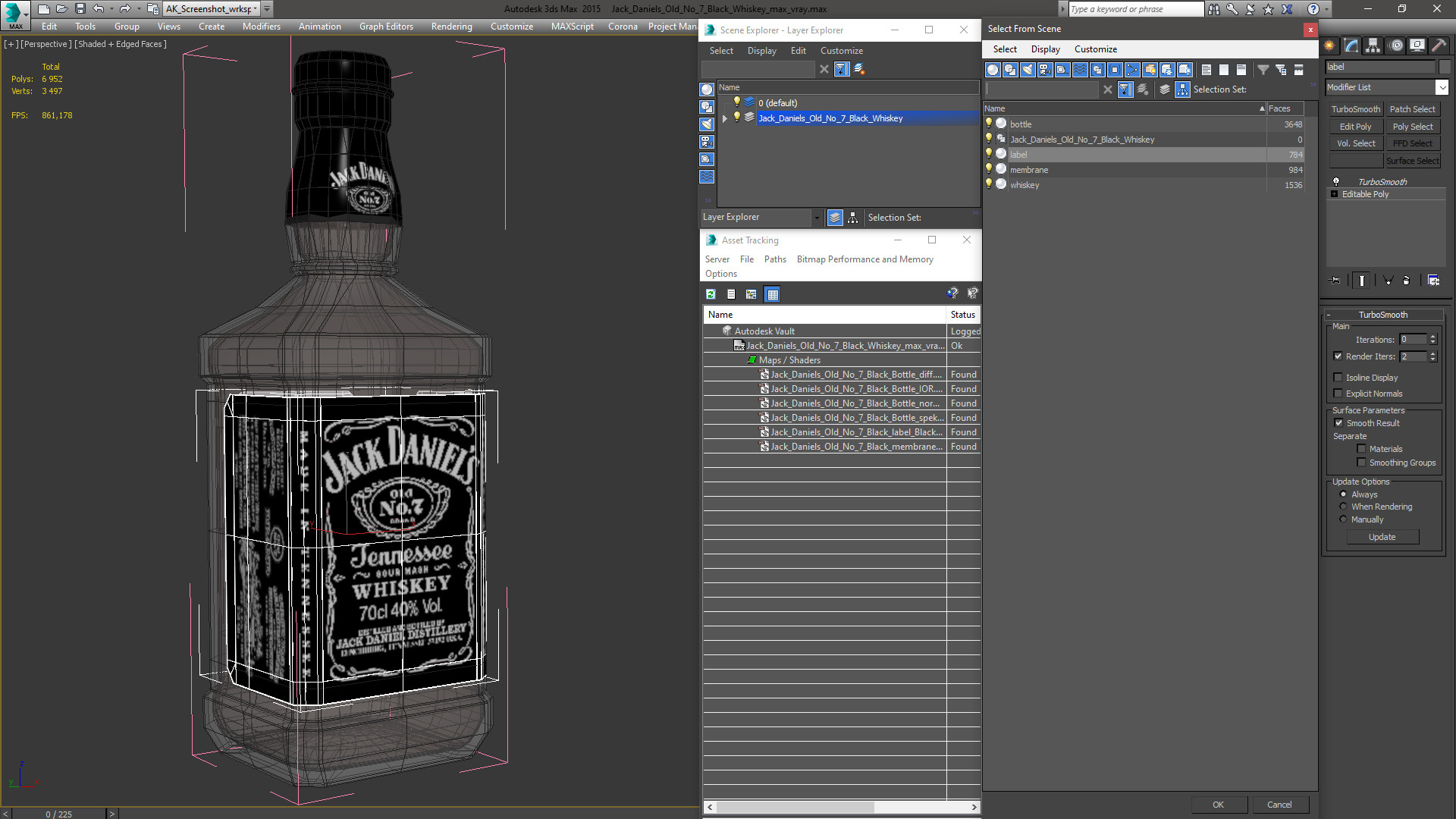Open Display menu in Select From Scene
This screenshot has width=1456, height=819.
[1045, 49]
